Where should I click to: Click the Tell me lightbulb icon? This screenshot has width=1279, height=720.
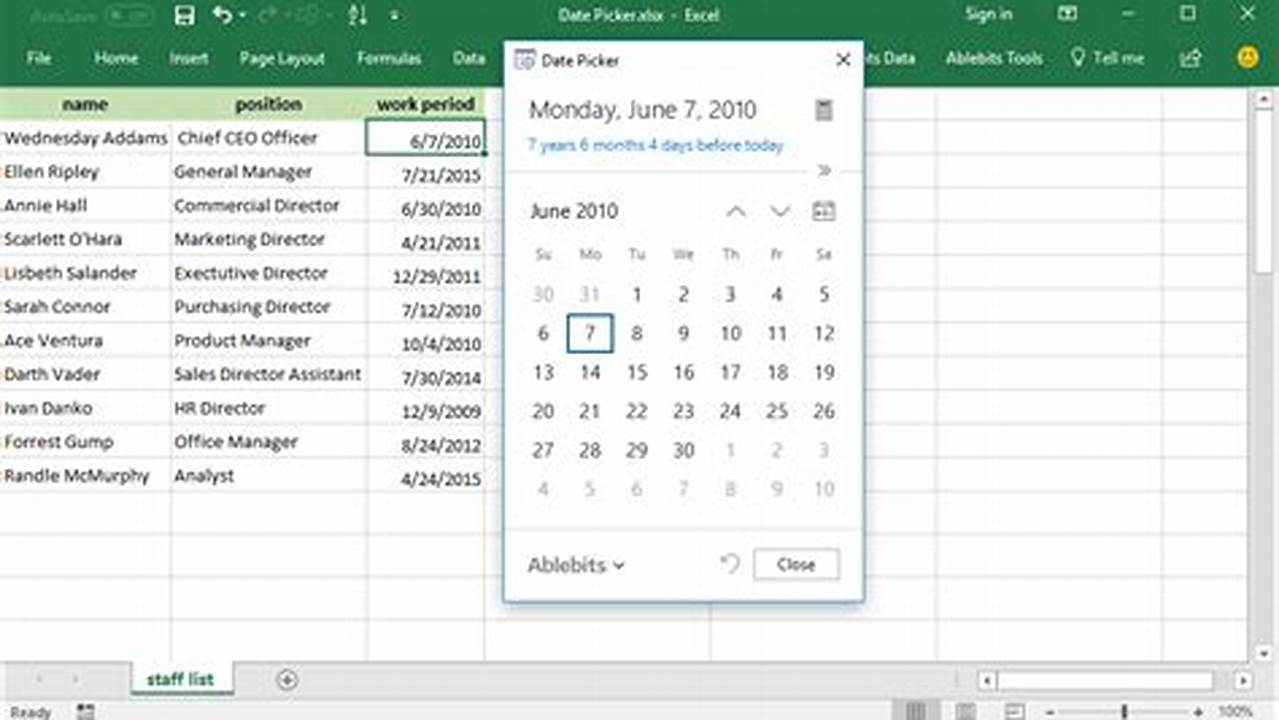(x=1077, y=58)
